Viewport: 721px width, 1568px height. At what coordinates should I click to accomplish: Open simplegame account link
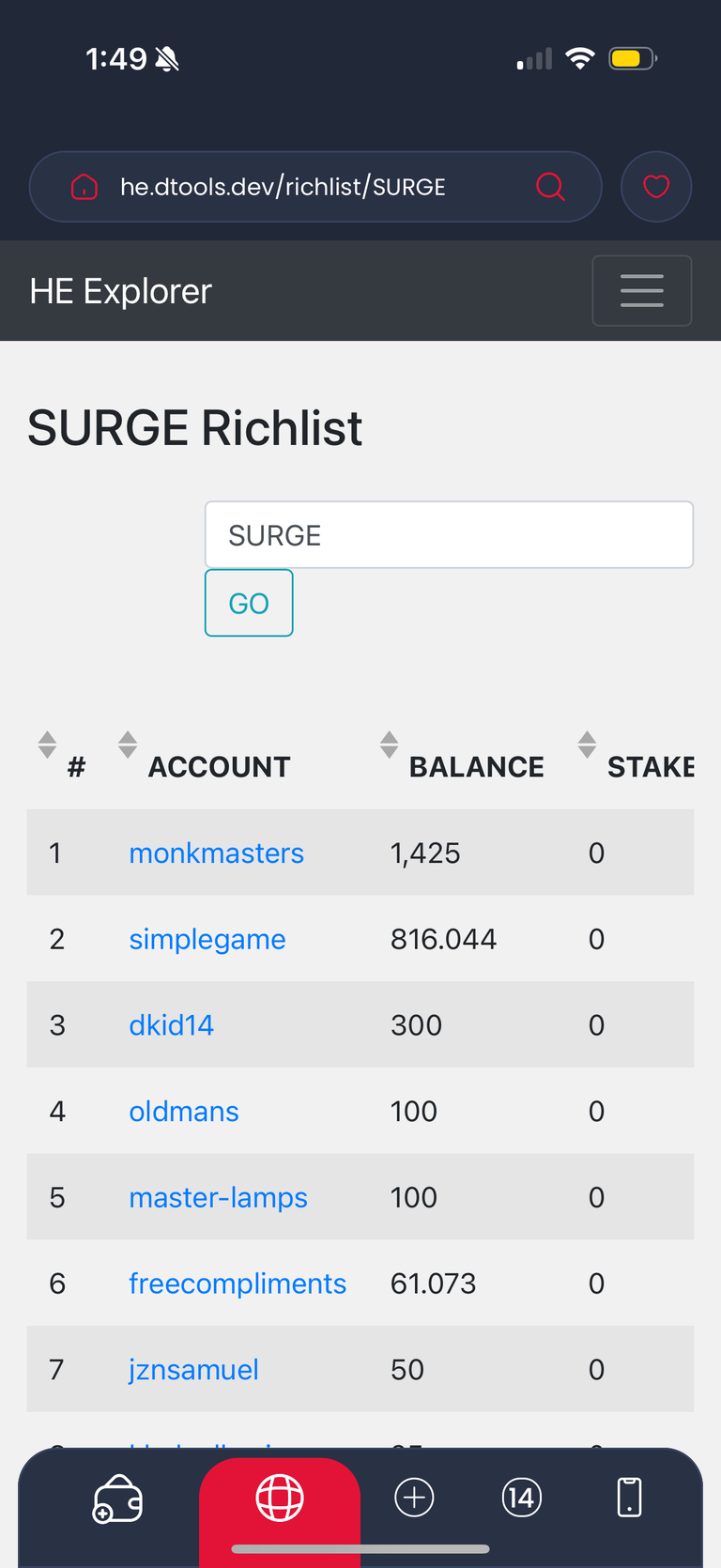tap(207, 939)
